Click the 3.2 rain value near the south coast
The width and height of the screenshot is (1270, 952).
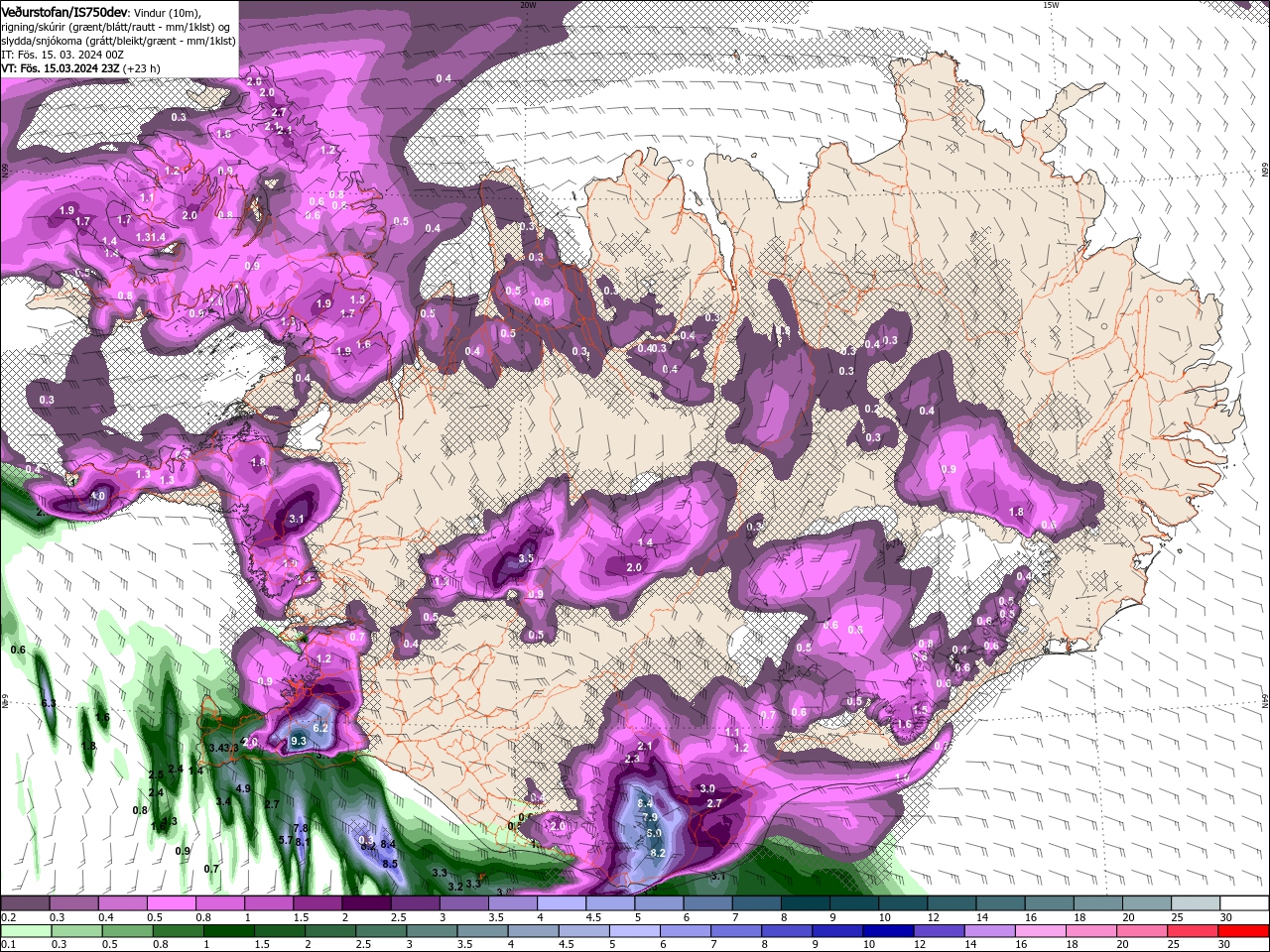point(455,886)
